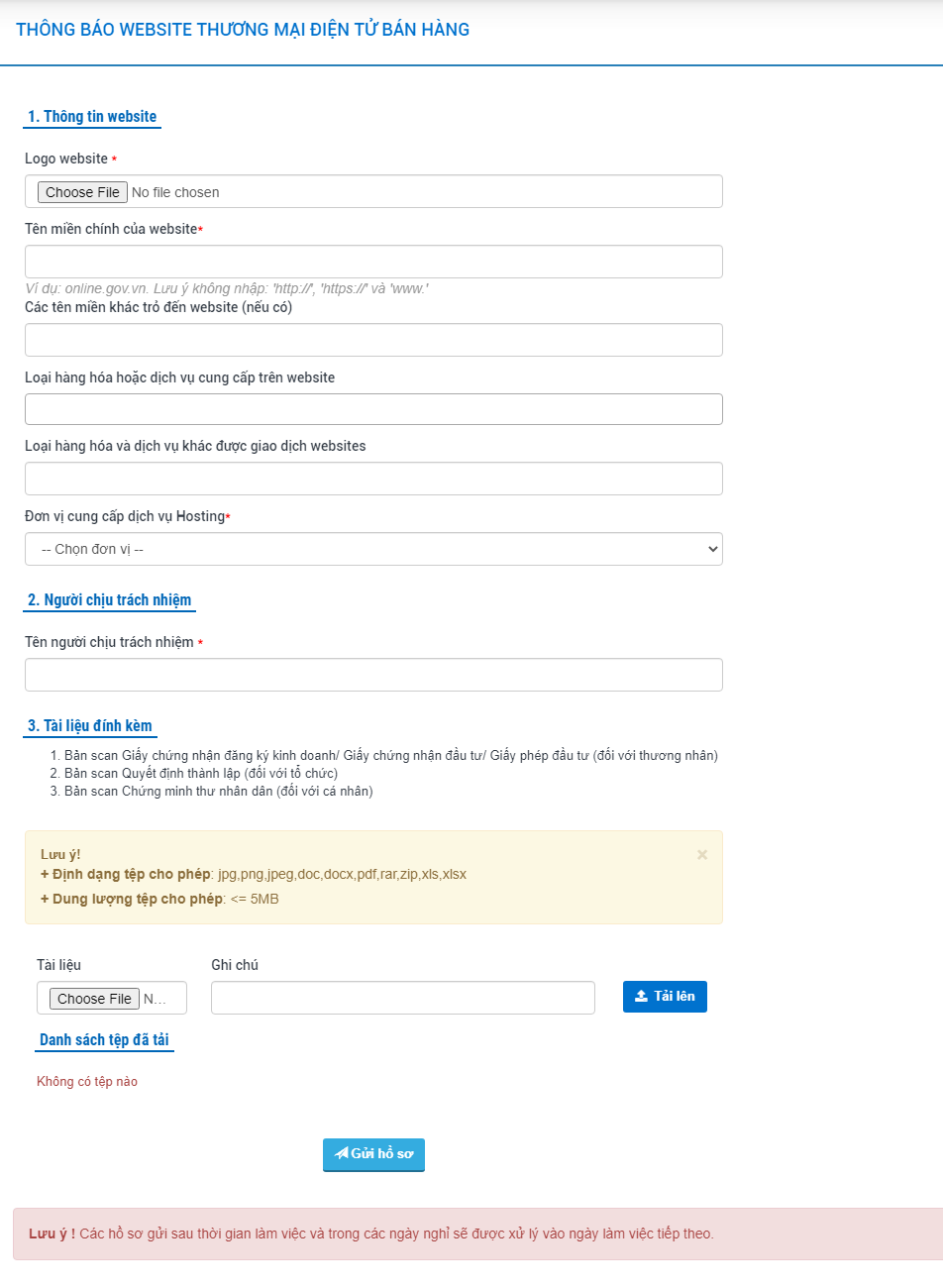This screenshot has height=1288, width=943.
Task: Click the page title Thông báo website thương mại
Action: (243, 30)
